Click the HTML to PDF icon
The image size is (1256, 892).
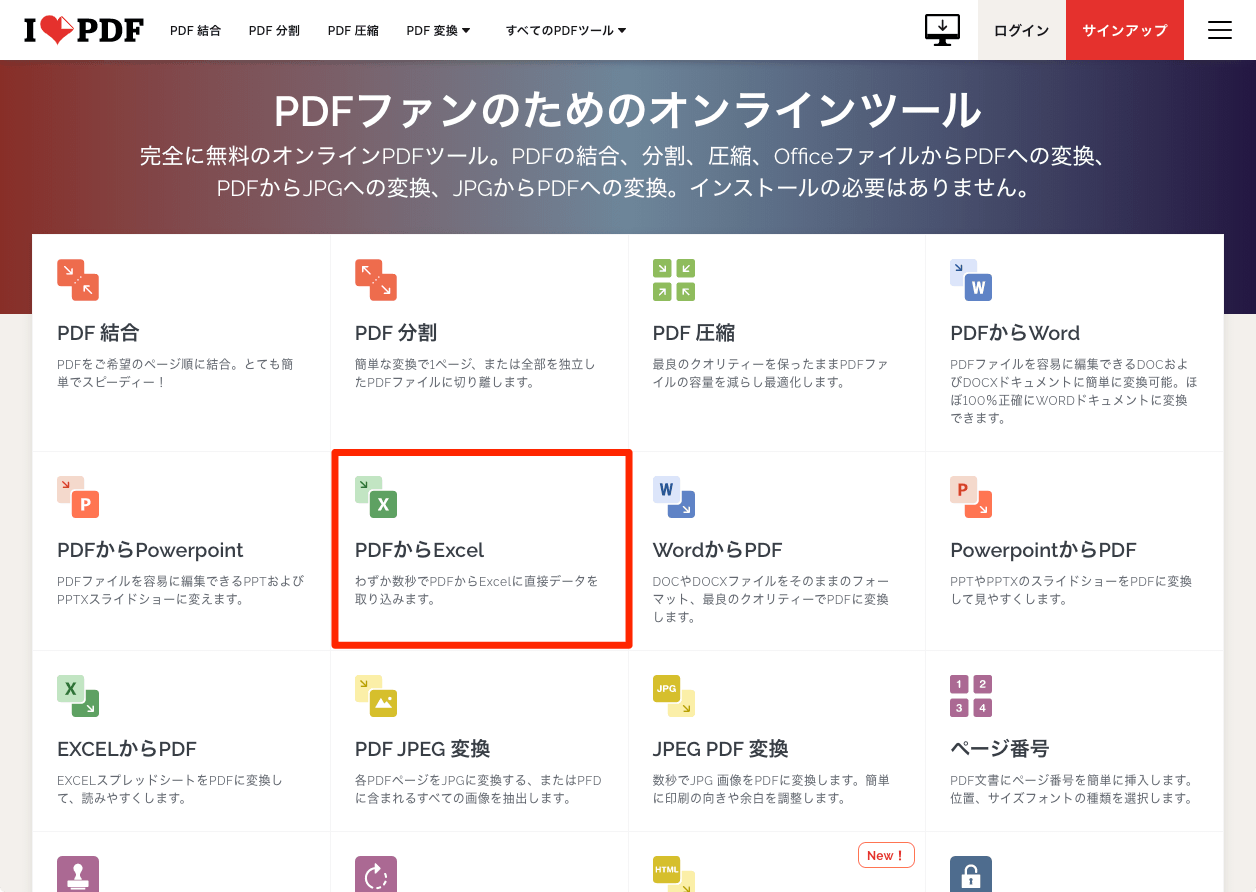[x=674, y=874]
